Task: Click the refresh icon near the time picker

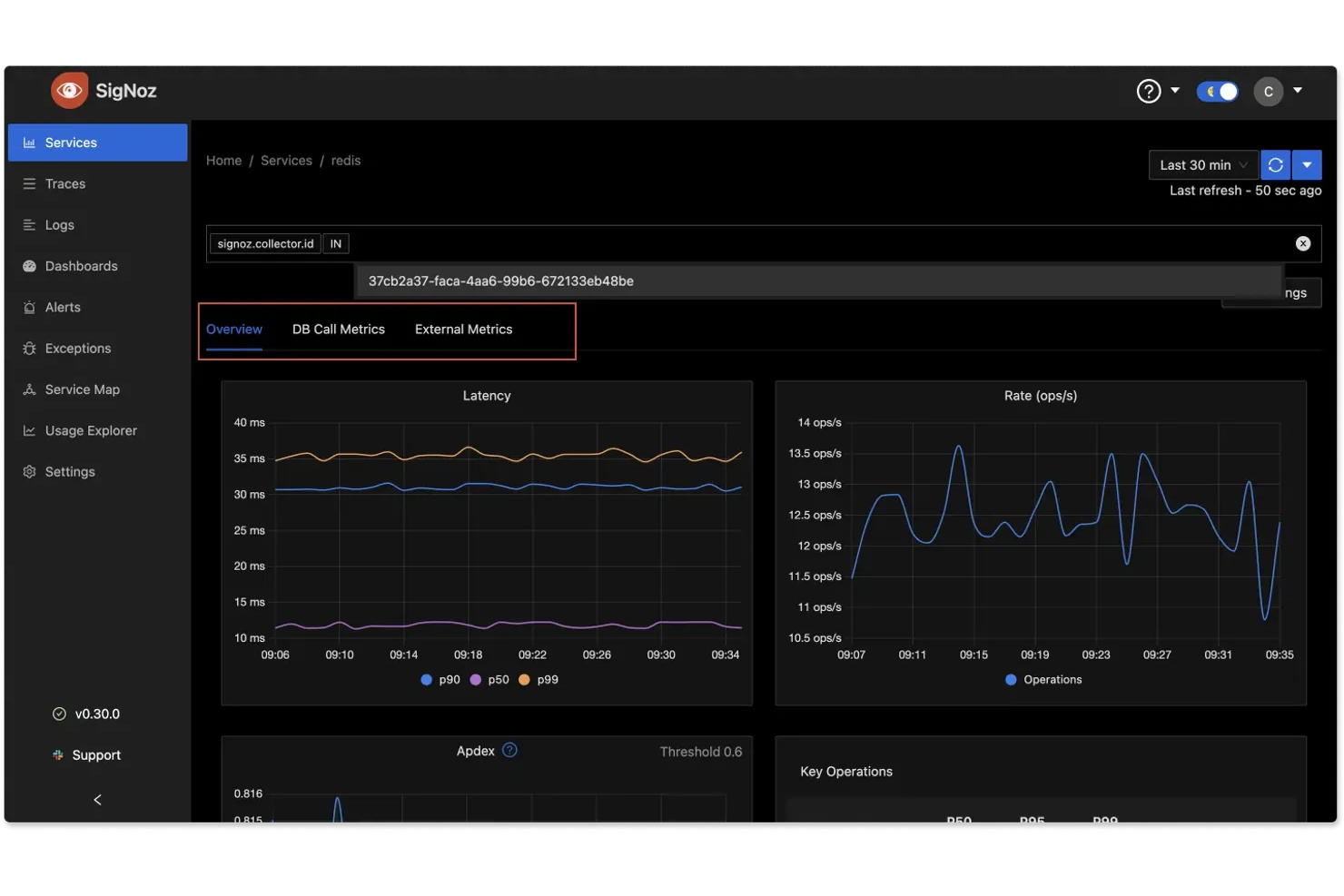Action: 1275,164
